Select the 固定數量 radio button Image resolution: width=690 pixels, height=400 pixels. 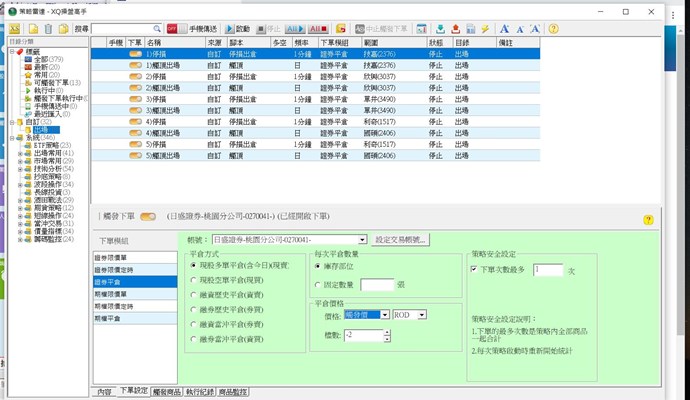[x=316, y=285]
